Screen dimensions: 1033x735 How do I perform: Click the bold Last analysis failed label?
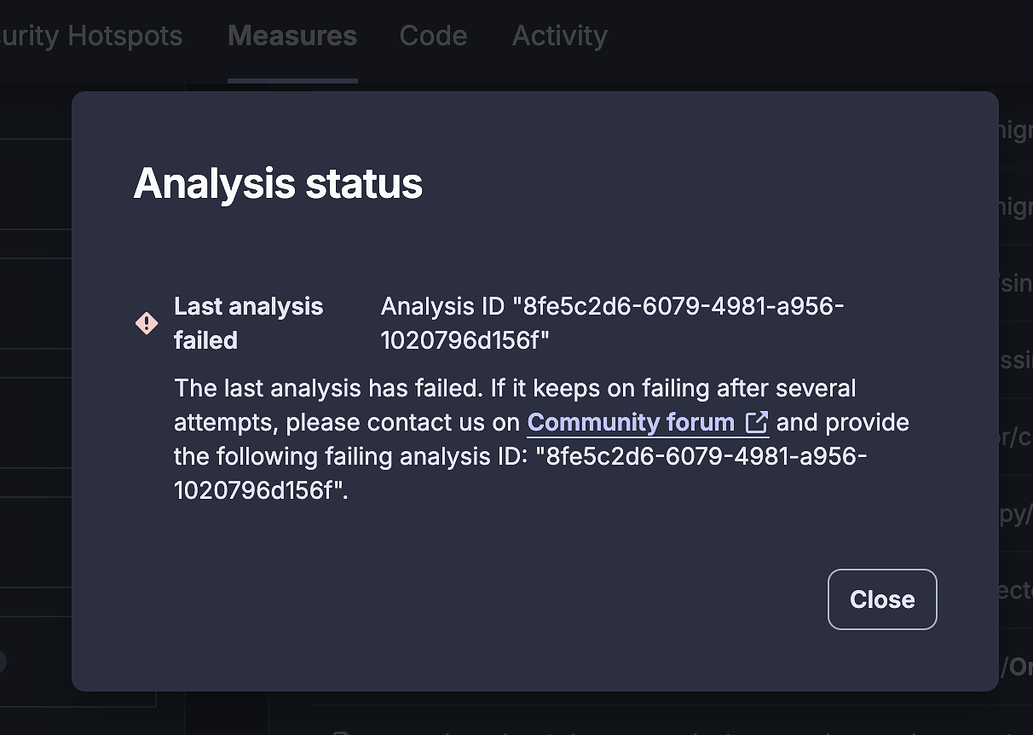click(x=248, y=323)
